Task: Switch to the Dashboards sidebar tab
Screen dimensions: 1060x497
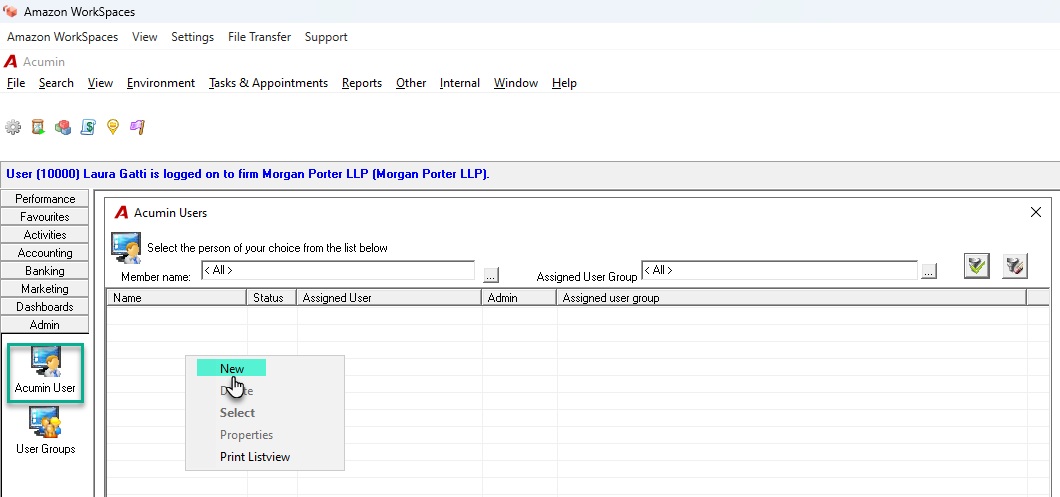Action: (45, 307)
